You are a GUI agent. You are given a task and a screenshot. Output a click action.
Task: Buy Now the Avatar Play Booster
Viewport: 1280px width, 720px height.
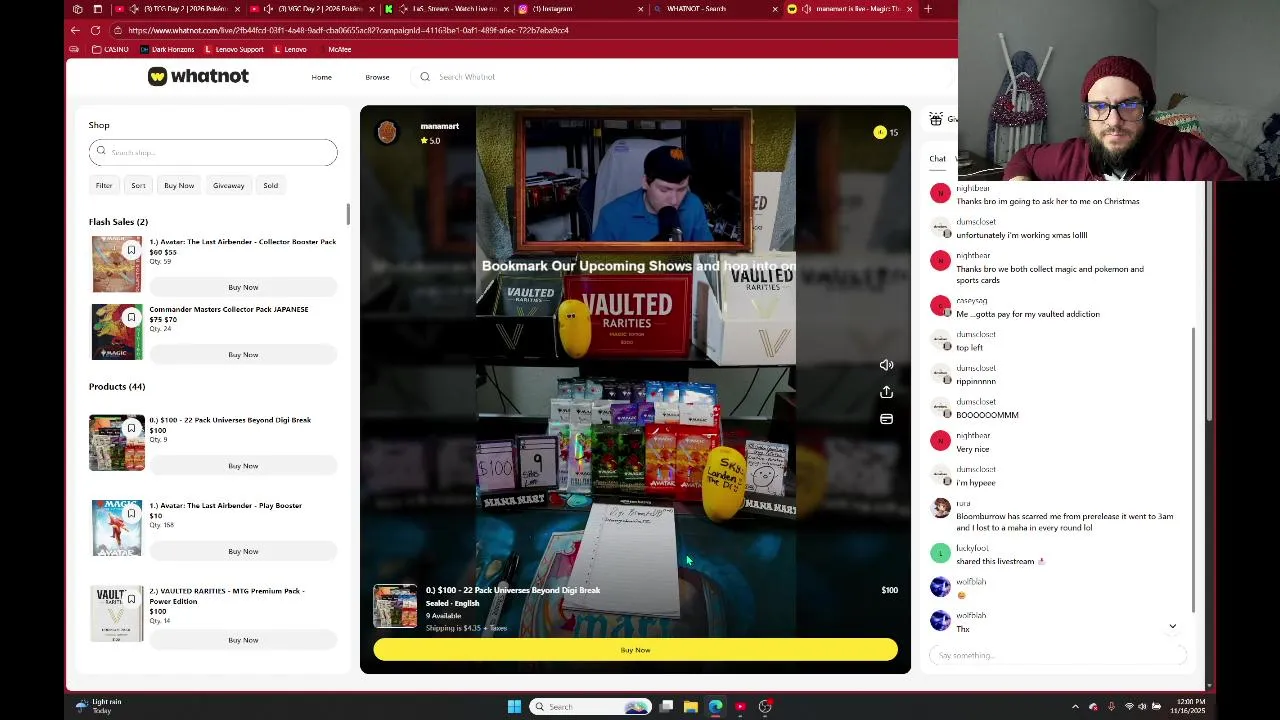pyautogui.click(x=243, y=551)
